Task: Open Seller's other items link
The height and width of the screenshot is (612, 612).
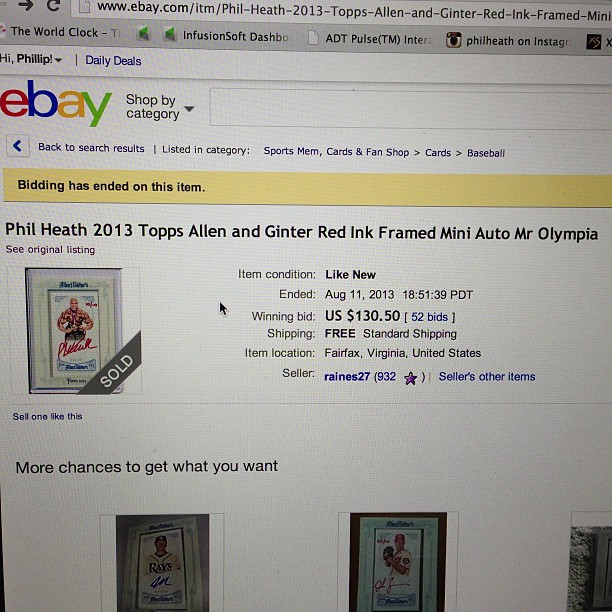Action: coord(487,377)
